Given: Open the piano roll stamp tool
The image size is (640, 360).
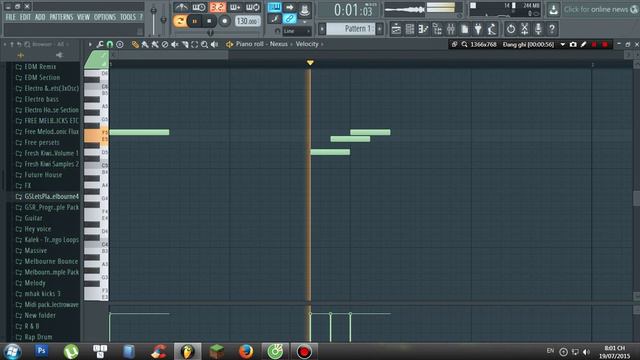Looking at the screenshot, I should 120,44.
